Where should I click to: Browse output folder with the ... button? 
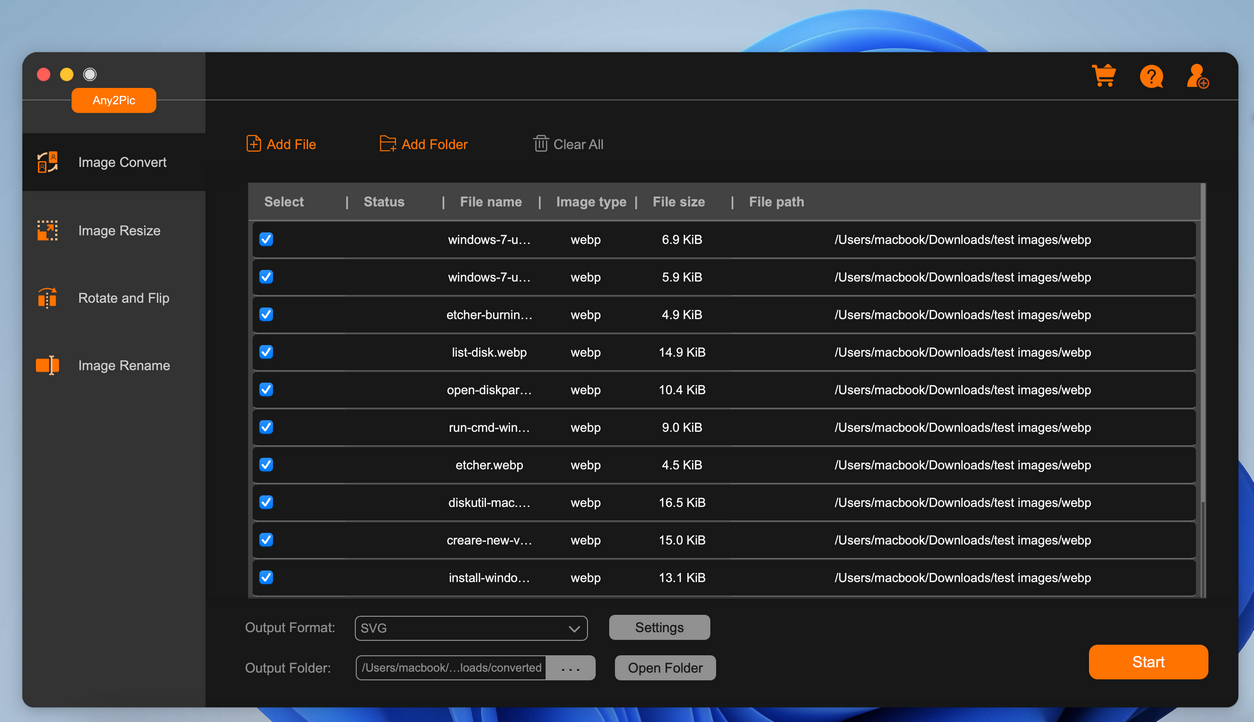coord(571,668)
